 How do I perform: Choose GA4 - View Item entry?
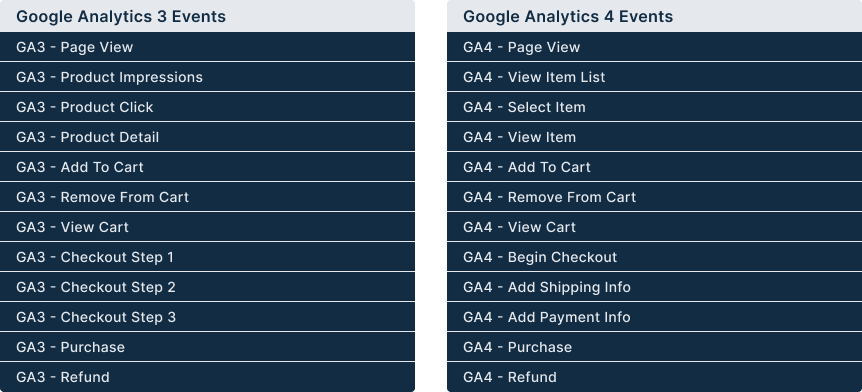tap(654, 137)
